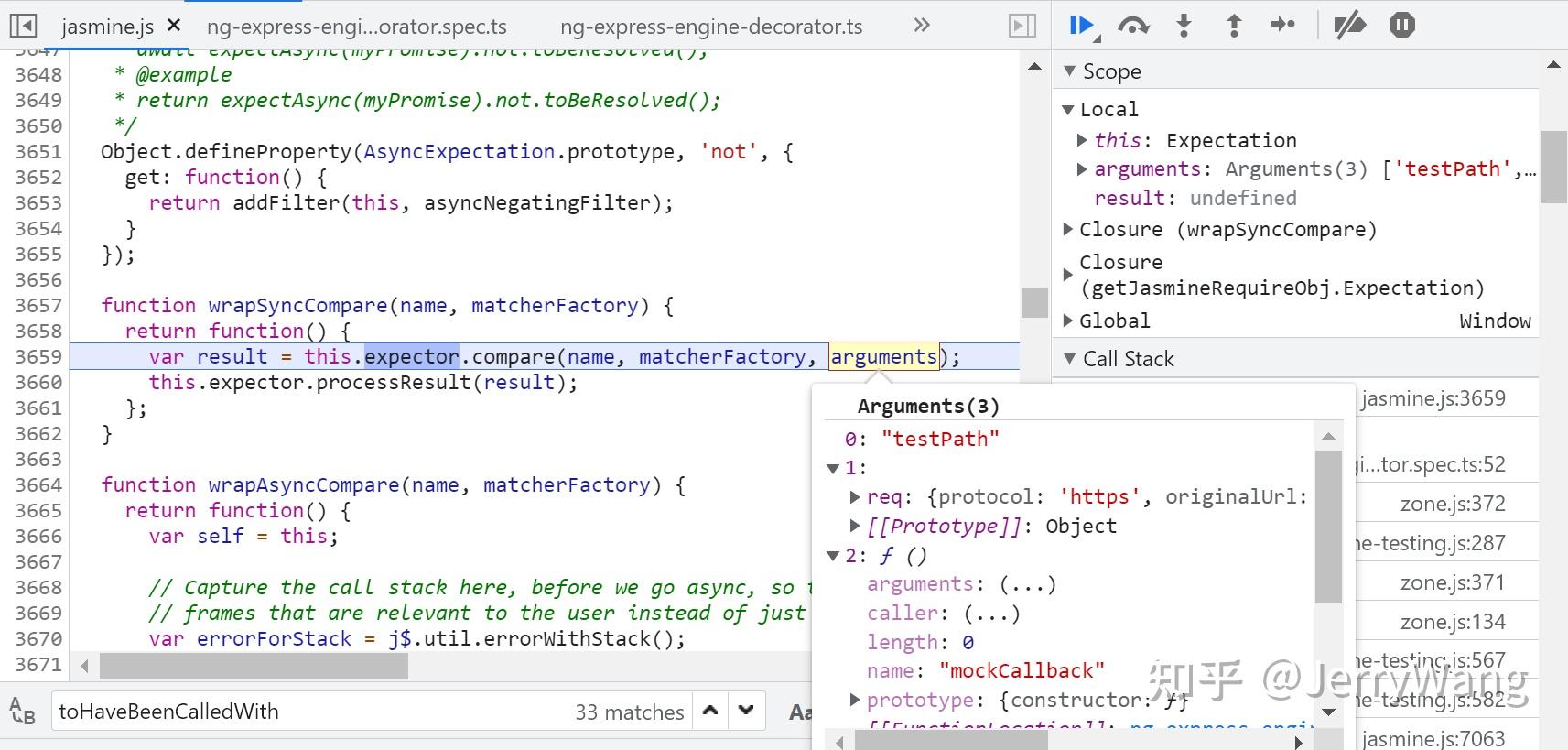
Task: Deactivate breakpoints toggle
Action: [1349, 26]
